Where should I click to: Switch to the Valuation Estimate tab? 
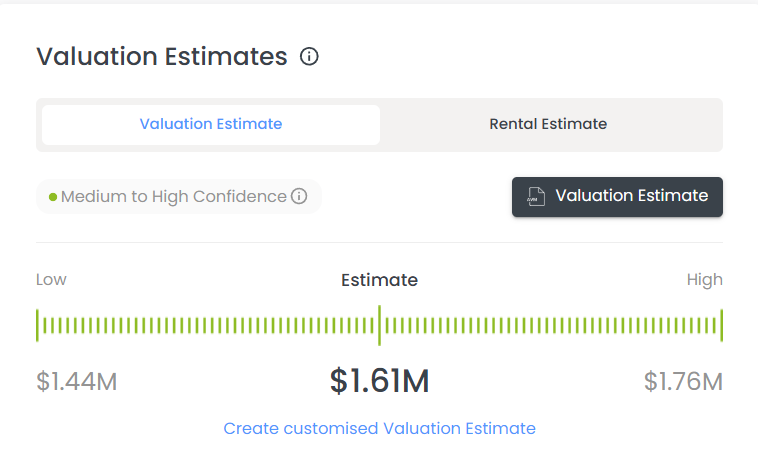click(211, 125)
